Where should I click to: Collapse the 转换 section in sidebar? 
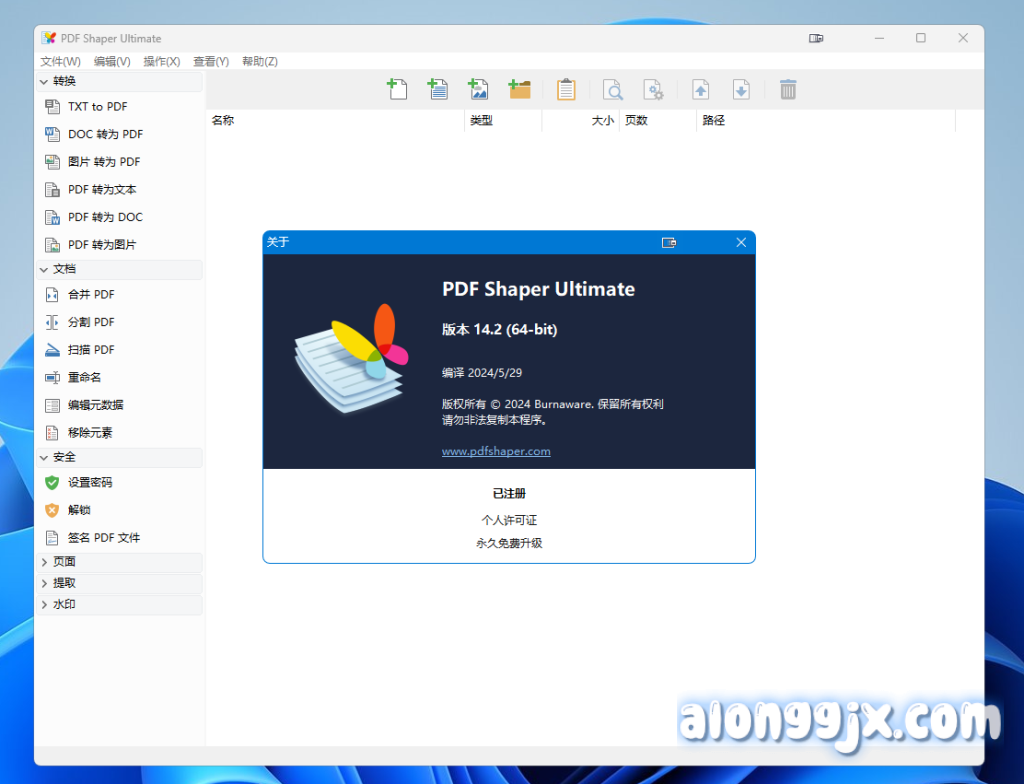[x=44, y=81]
